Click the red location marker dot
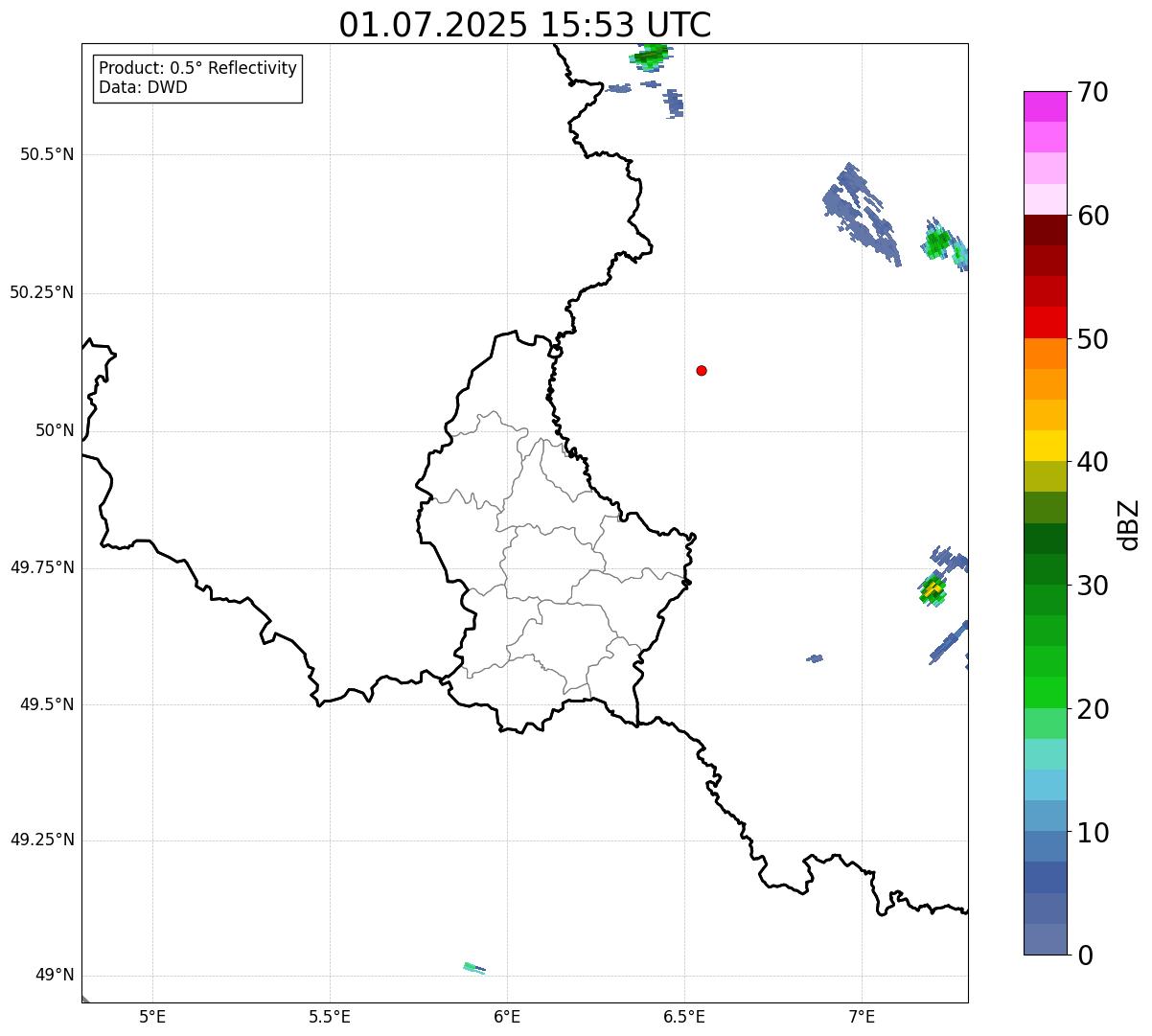This screenshot has width=1152, height=1036. (x=702, y=370)
